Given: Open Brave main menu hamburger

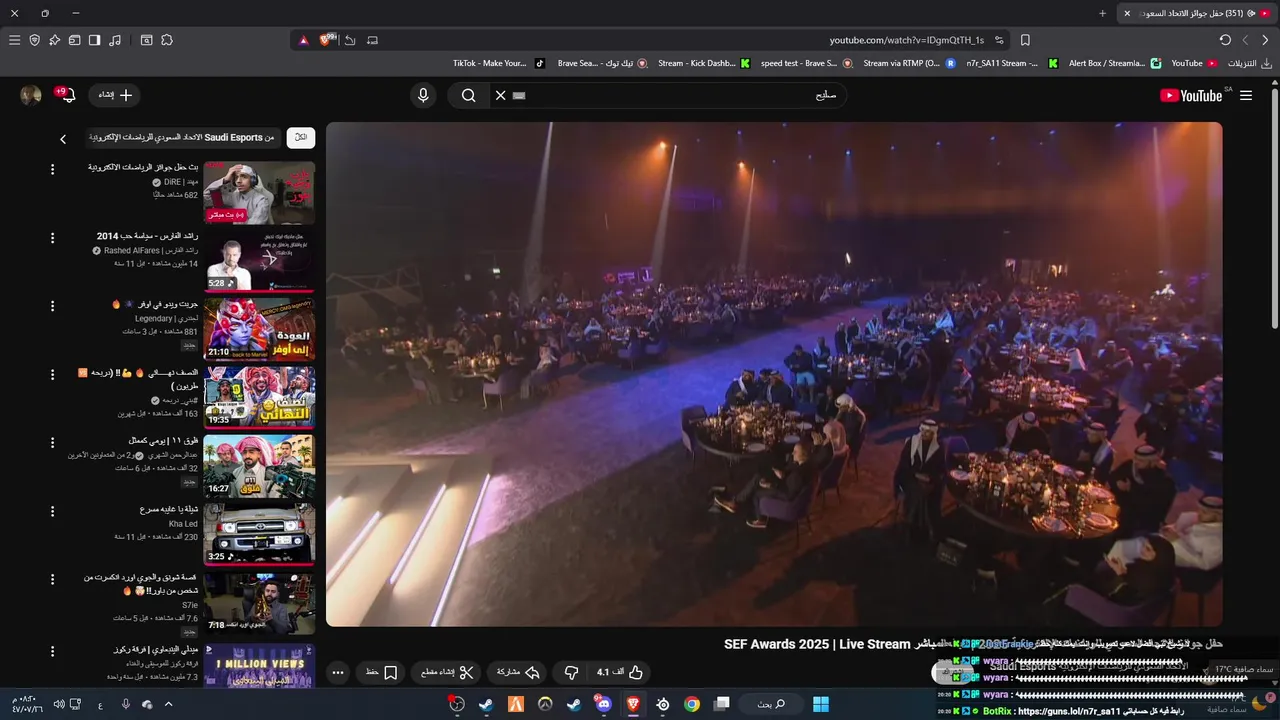Looking at the screenshot, I should point(14,40).
